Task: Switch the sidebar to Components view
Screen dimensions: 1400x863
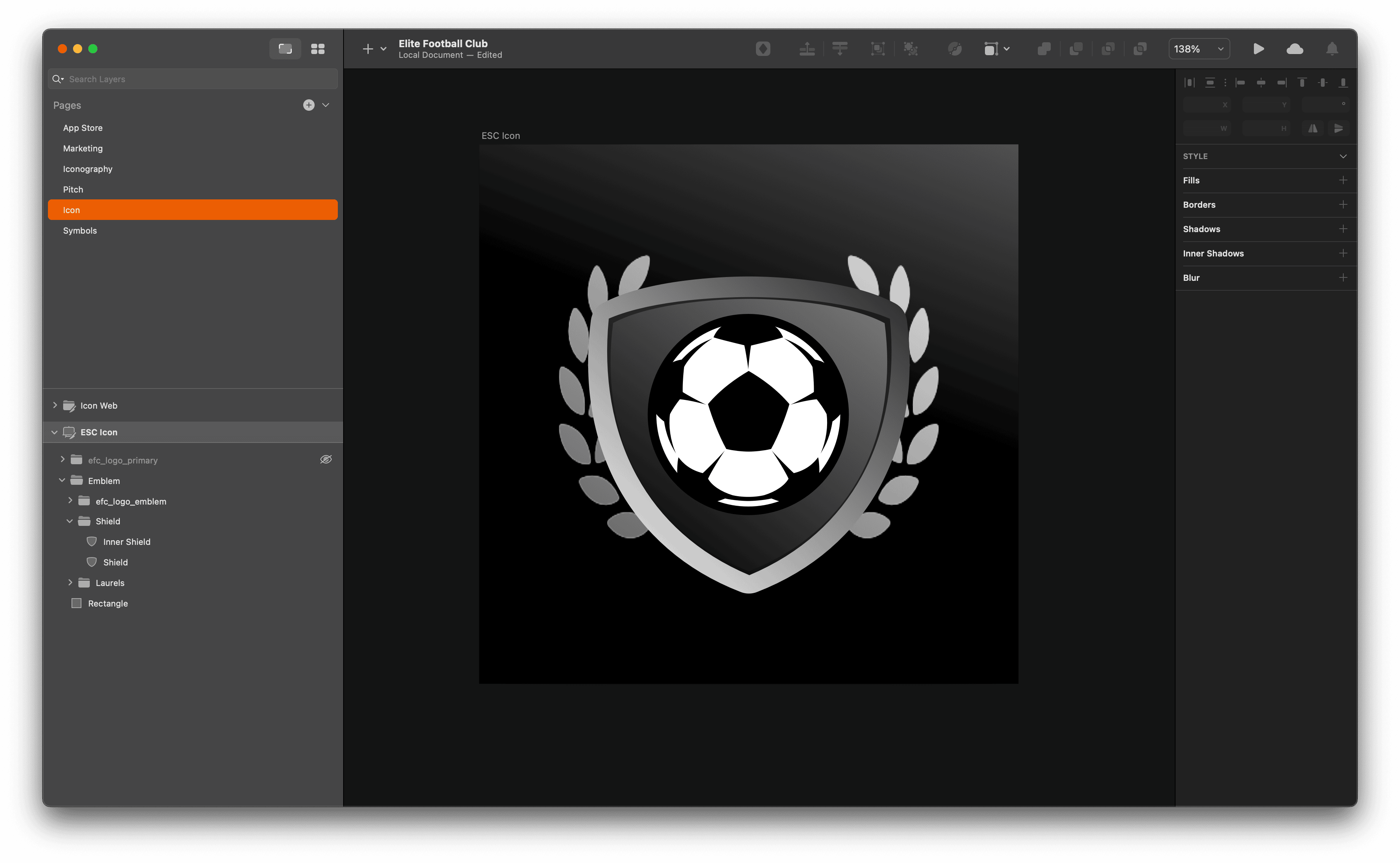Action: pyautogui.click(x=318, y=49)
